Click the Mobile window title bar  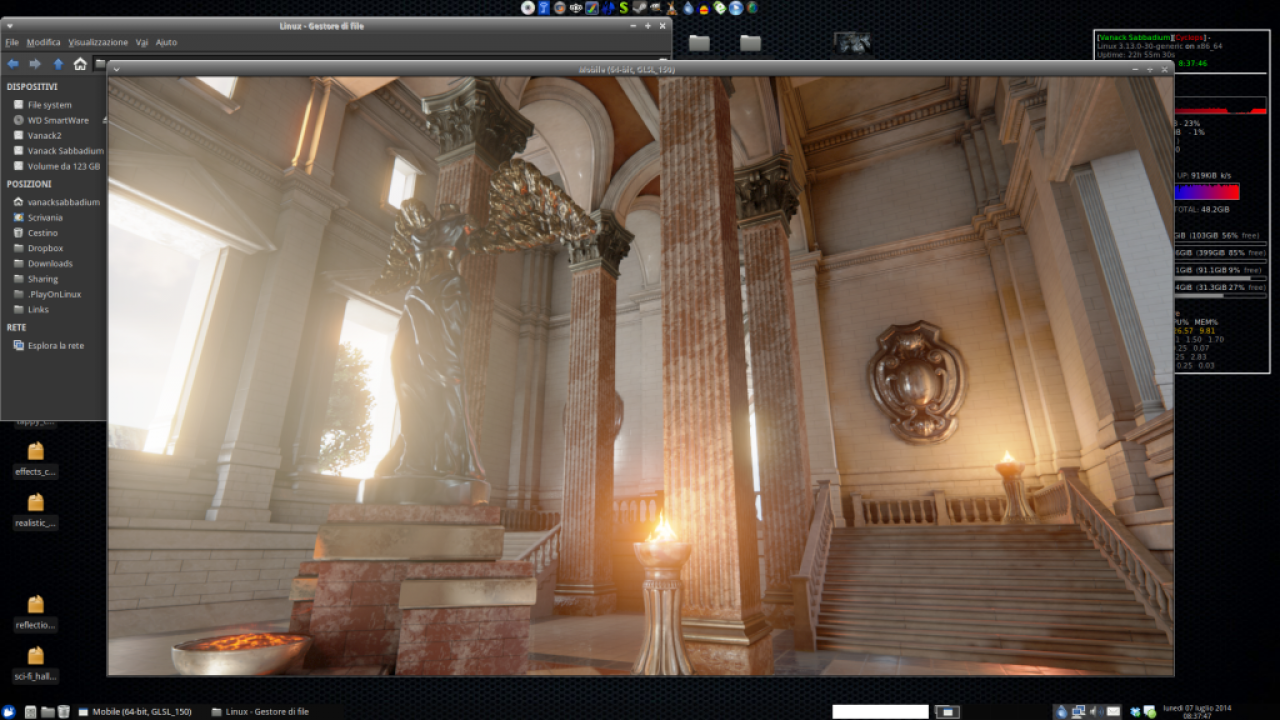640,70
